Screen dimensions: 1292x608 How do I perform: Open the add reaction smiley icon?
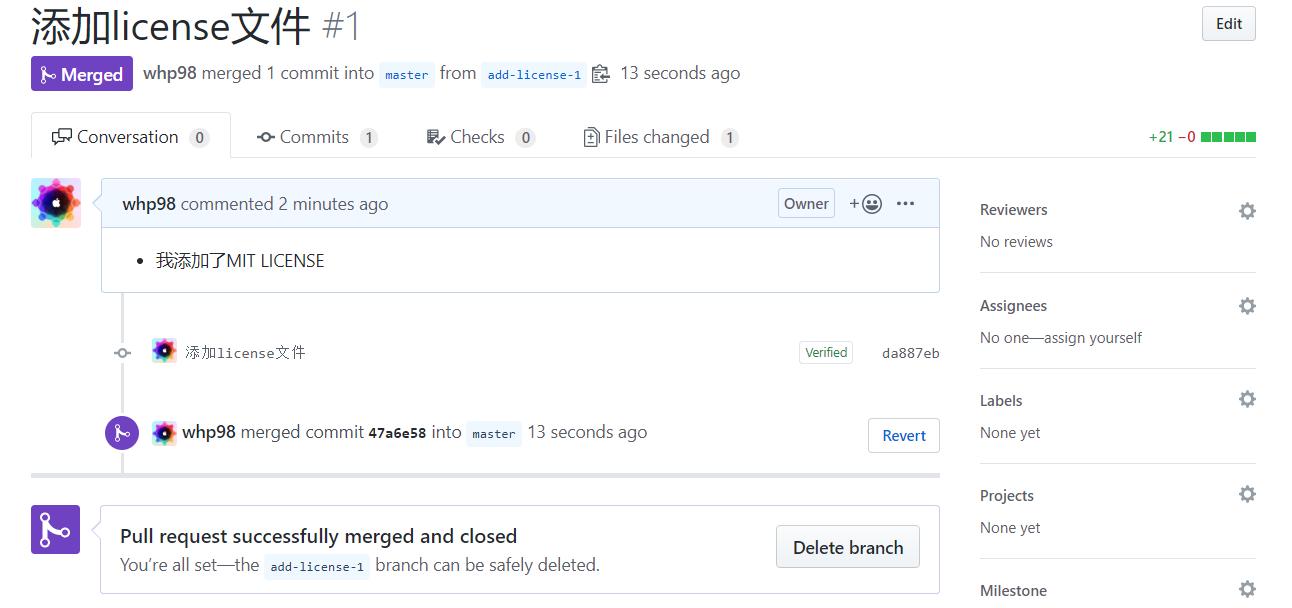click(865, 204)
